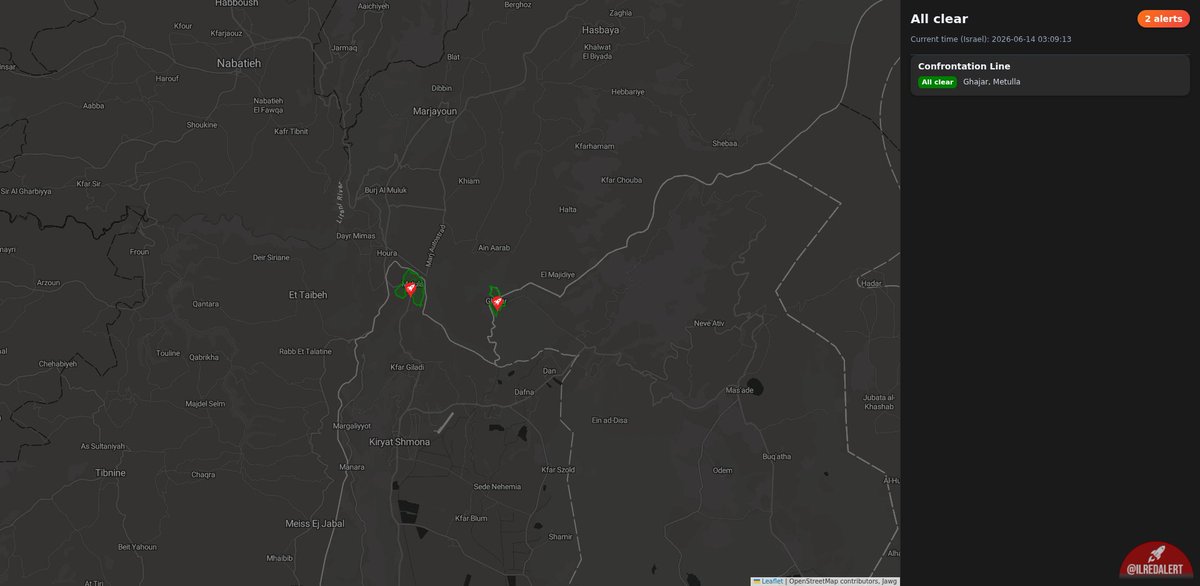
Task: Click the Kiryat Shmona map label
Action: (x=399, y=442)
